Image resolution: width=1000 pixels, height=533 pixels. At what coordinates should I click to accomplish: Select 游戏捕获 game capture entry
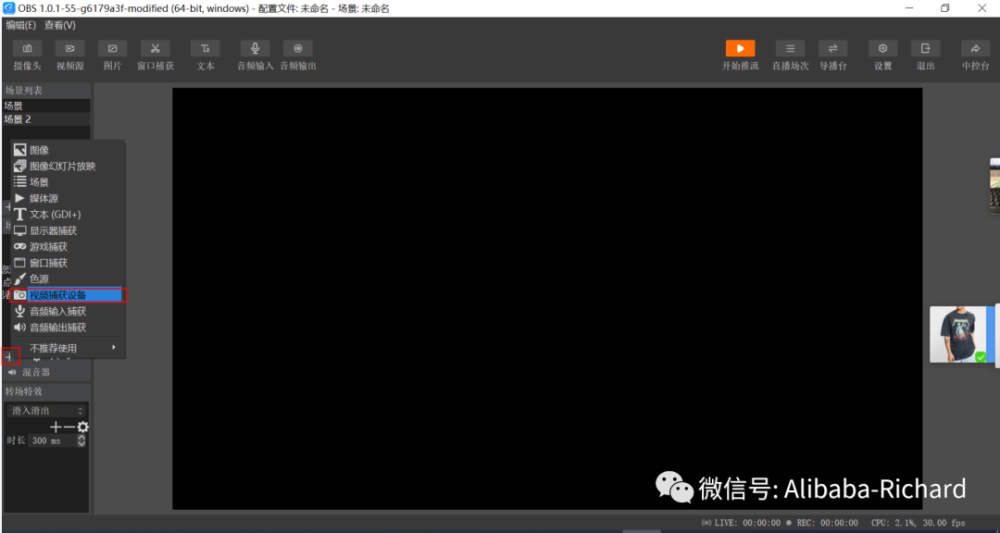point(68,247)
